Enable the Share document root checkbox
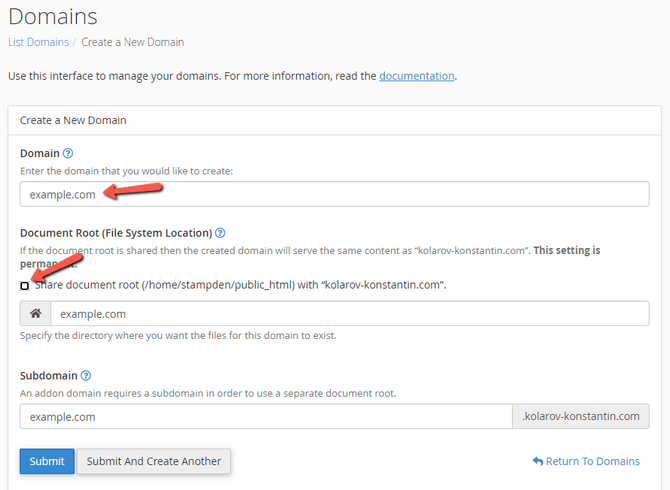Viewport: 670px width, 490px height. pyautogui.click(x=25, y=286)
